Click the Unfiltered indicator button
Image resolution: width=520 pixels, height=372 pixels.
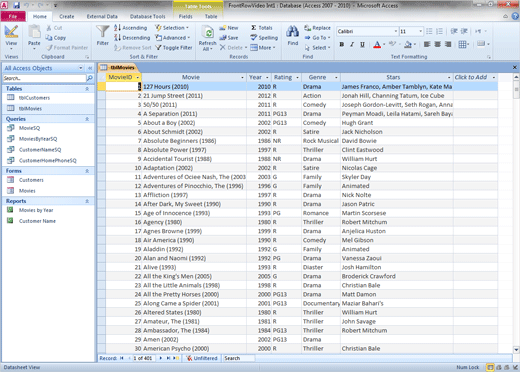point(202,358)
